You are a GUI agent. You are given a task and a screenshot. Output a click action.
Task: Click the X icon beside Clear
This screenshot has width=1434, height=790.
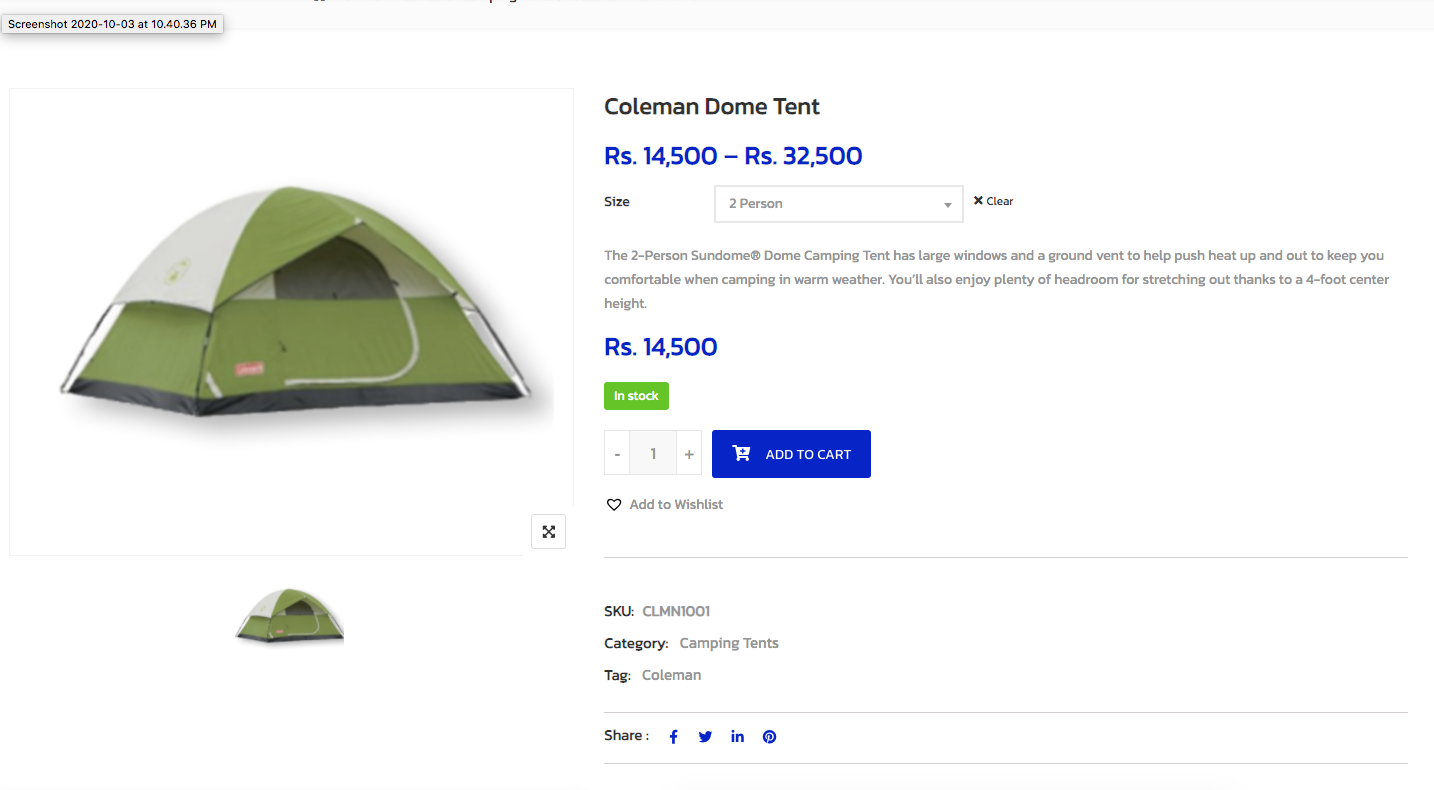(978, 201)
